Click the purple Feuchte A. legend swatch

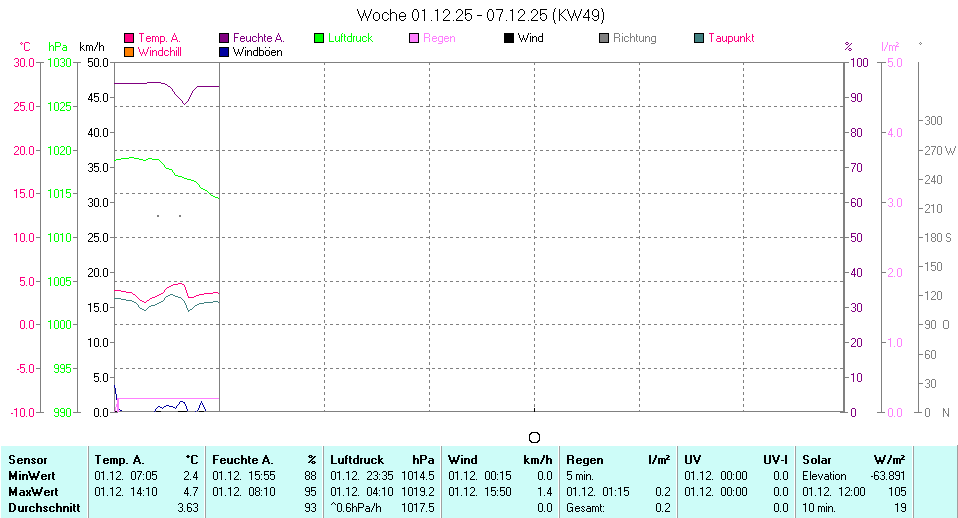click(x=225, y=38)
